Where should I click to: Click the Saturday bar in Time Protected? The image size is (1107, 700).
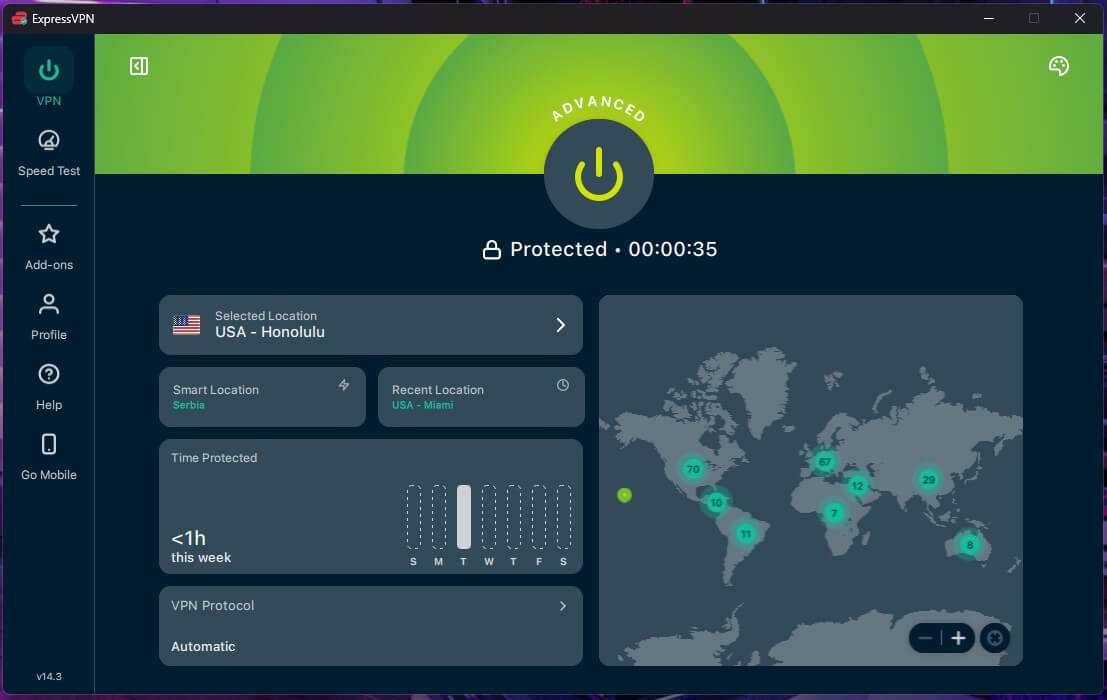click(x=563, y=517)
